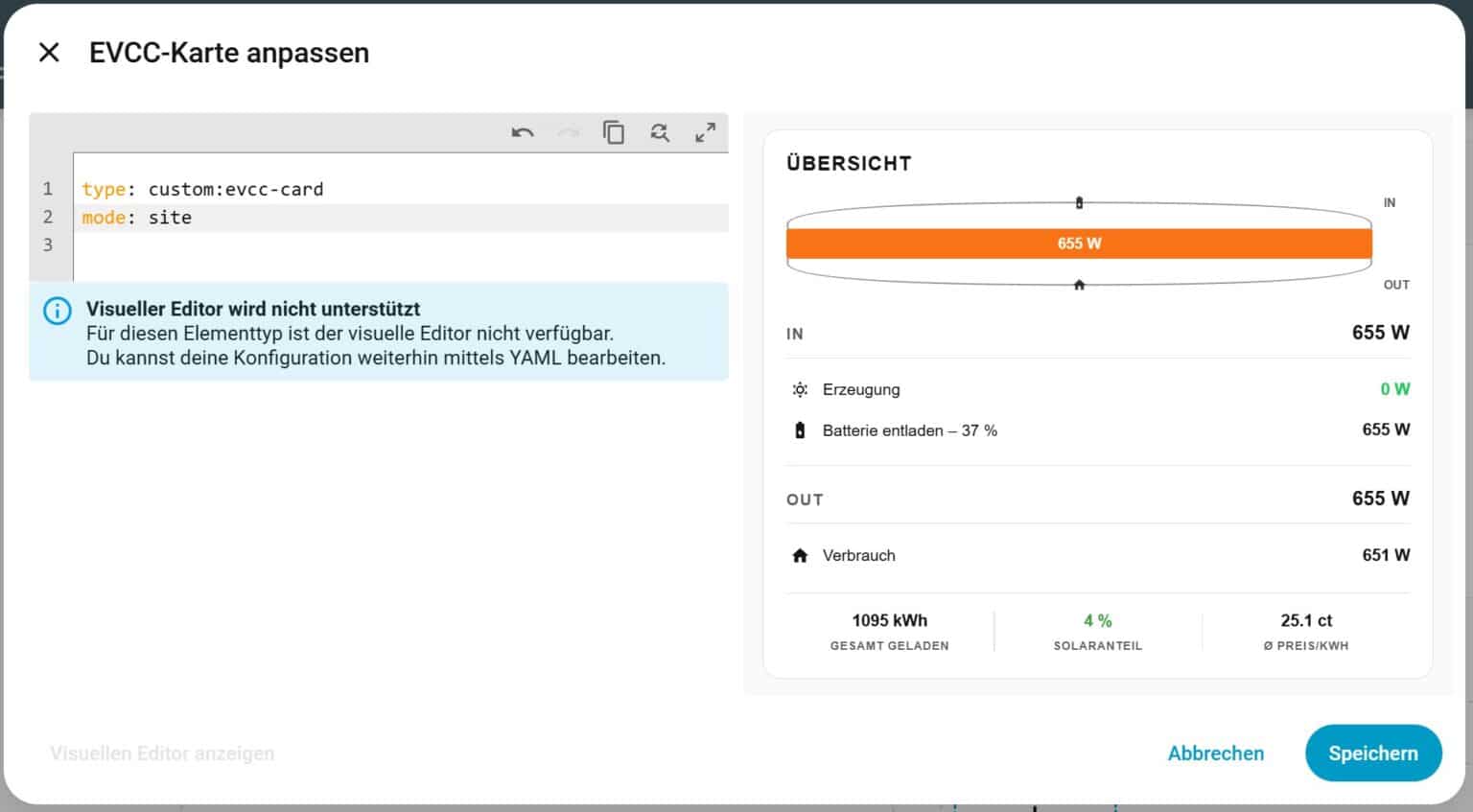Screen dimensions: 1473x812
Task: Close the EVCC-Karte anpassen dialog
Action: coord(49,53)
